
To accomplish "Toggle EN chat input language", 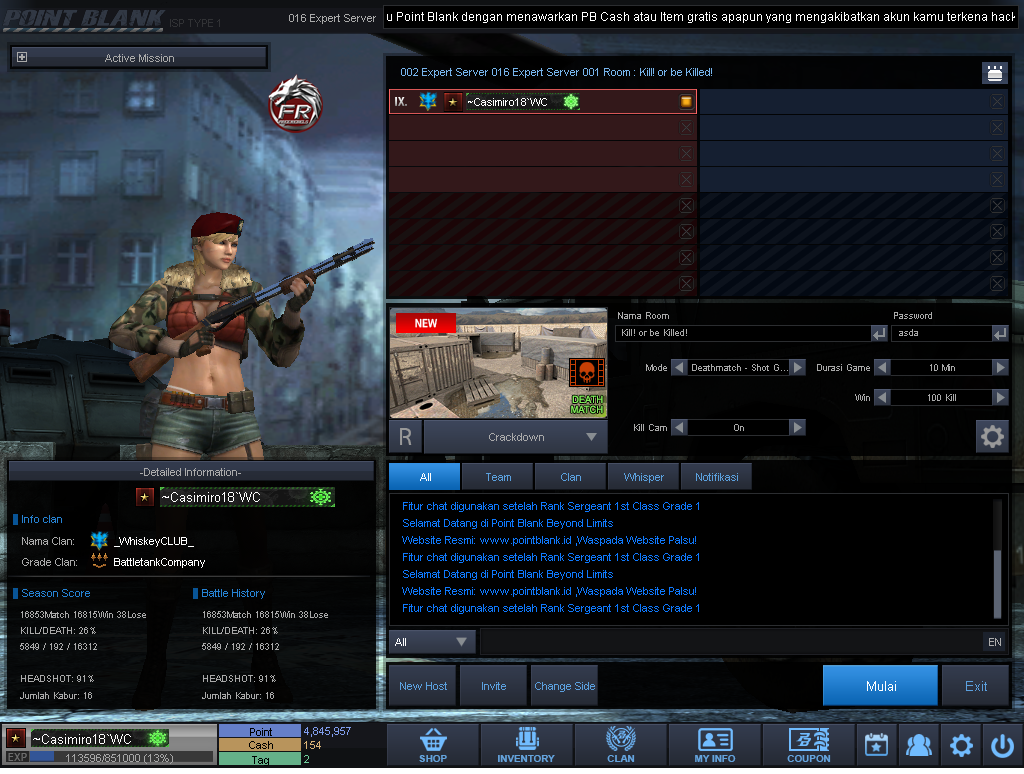I will pos(995,642).
